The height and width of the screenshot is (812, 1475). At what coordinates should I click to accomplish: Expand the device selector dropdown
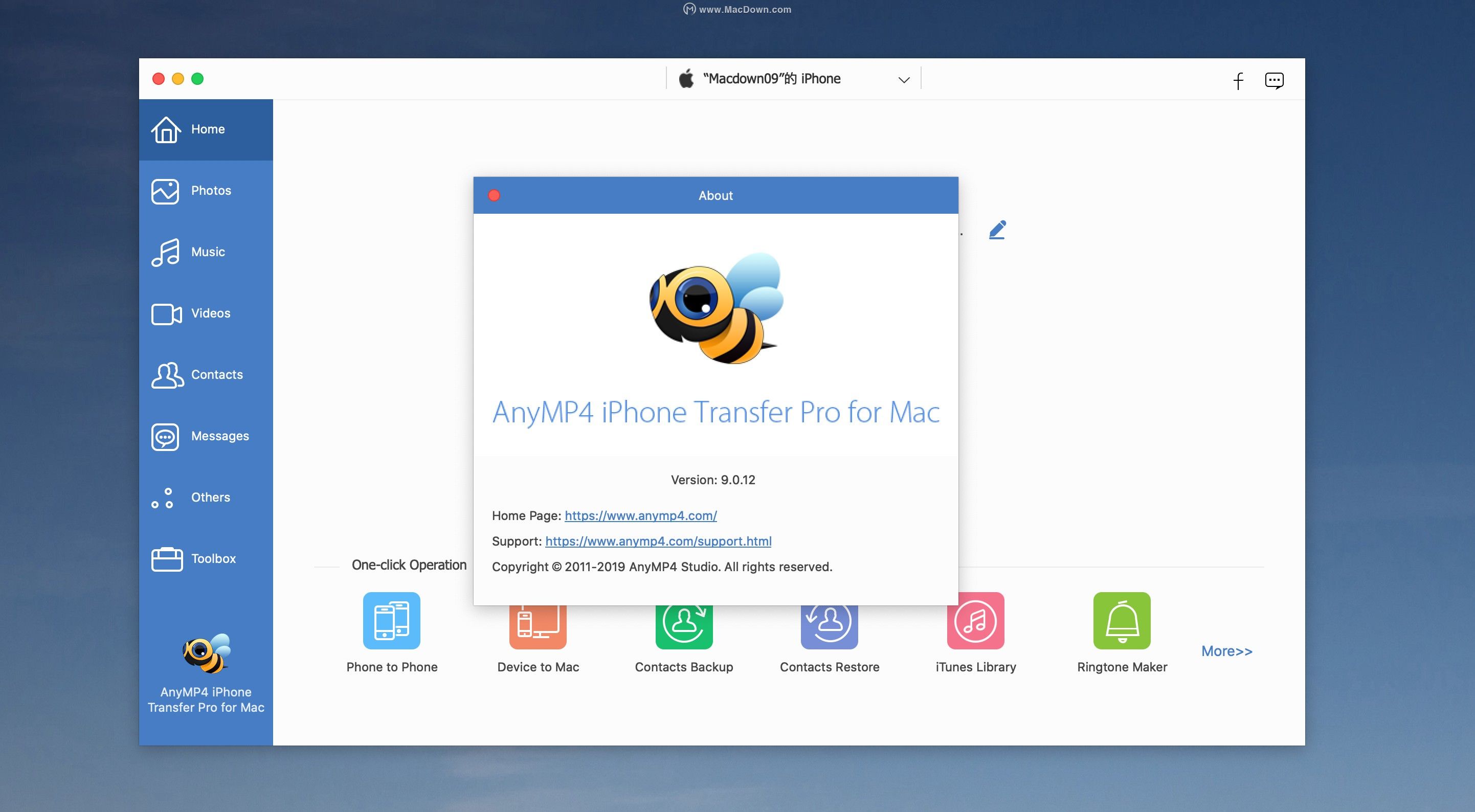click(x=904, y=80)
